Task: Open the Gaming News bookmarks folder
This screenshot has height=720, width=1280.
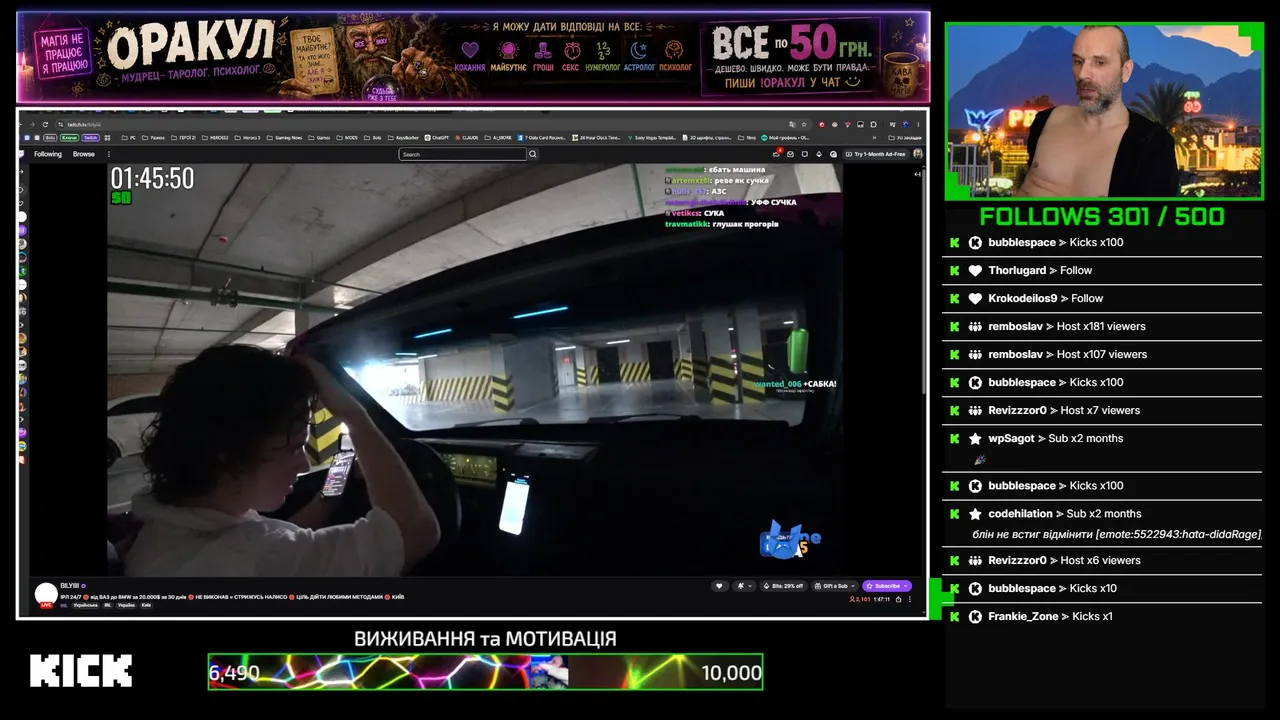Action: pos(285,137)
